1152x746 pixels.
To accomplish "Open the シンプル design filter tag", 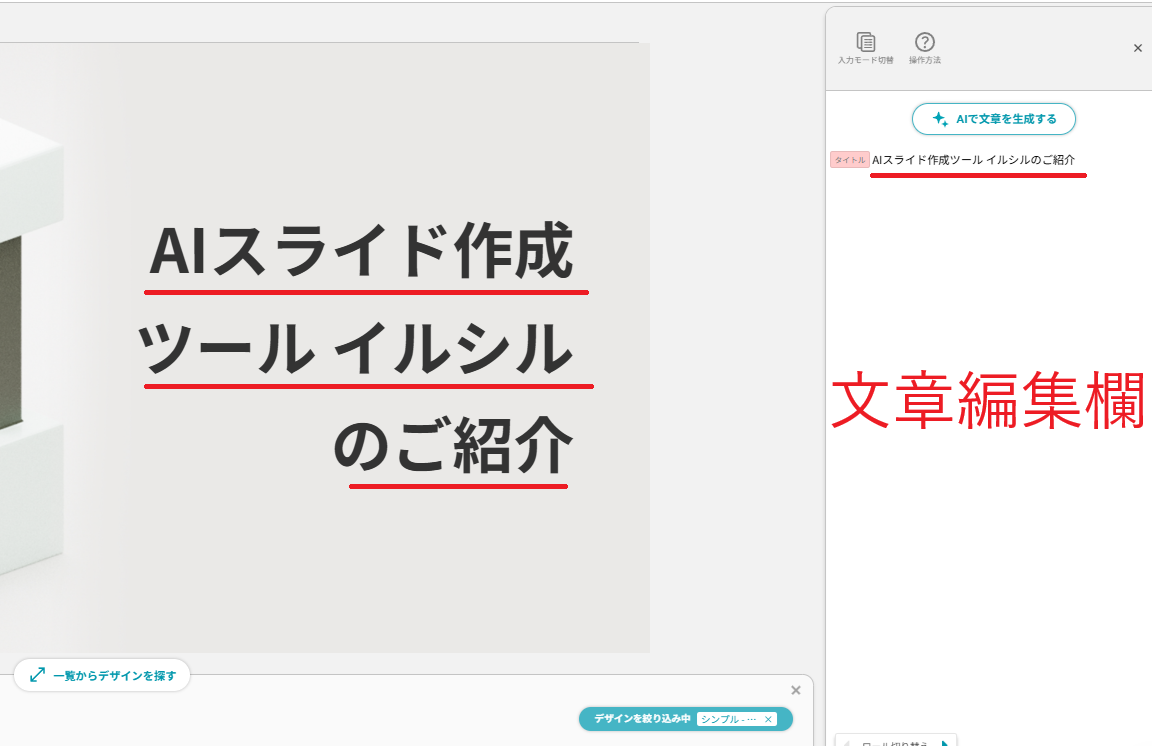I will pos(728,719).
